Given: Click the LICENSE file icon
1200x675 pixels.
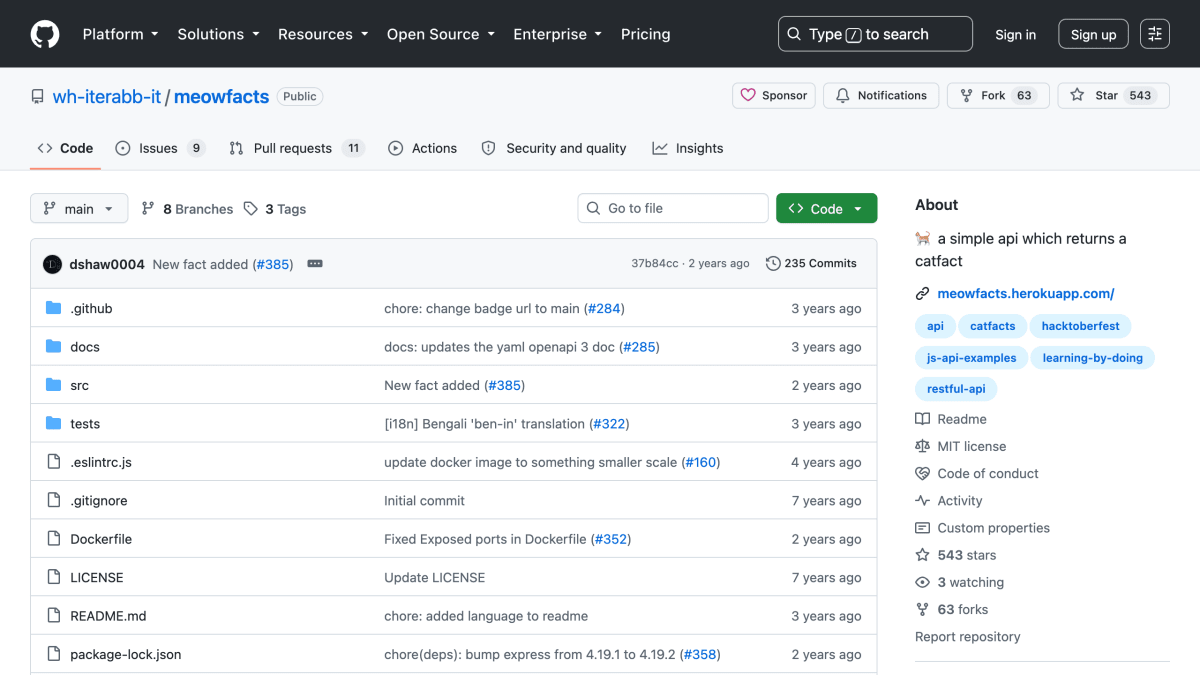Looking at the screenshot, I should 54,577.
